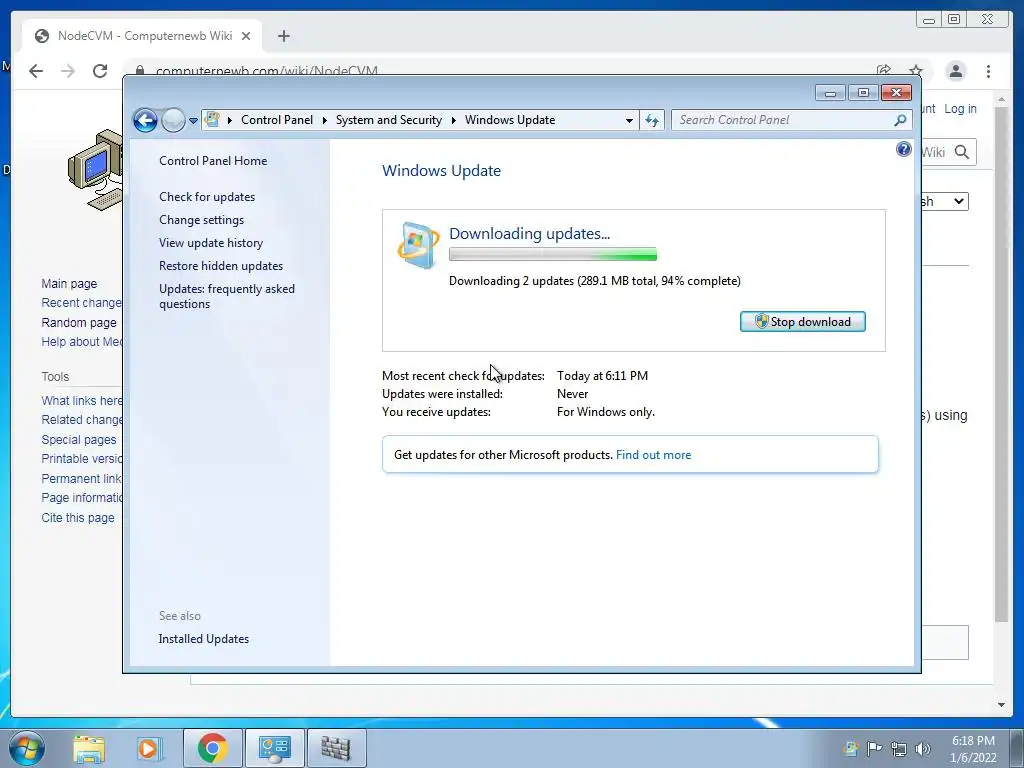
Task: Click Chrome back arrow
Action: tap(36, 71)
